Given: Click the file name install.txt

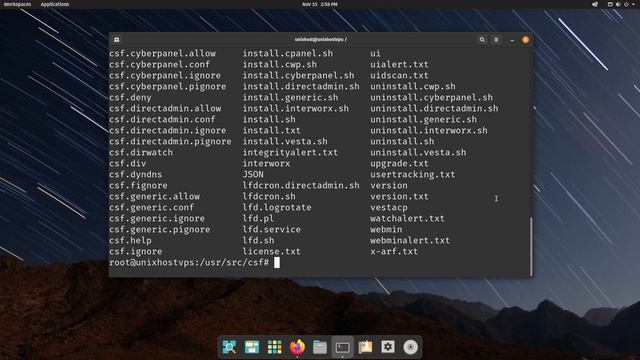Looking at the screenshot, I should coord(271,131).
